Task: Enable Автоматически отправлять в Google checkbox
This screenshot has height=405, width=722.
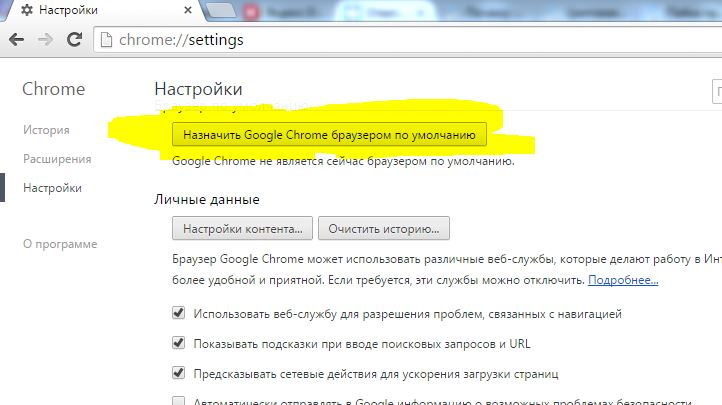Action: pos(178,400)
